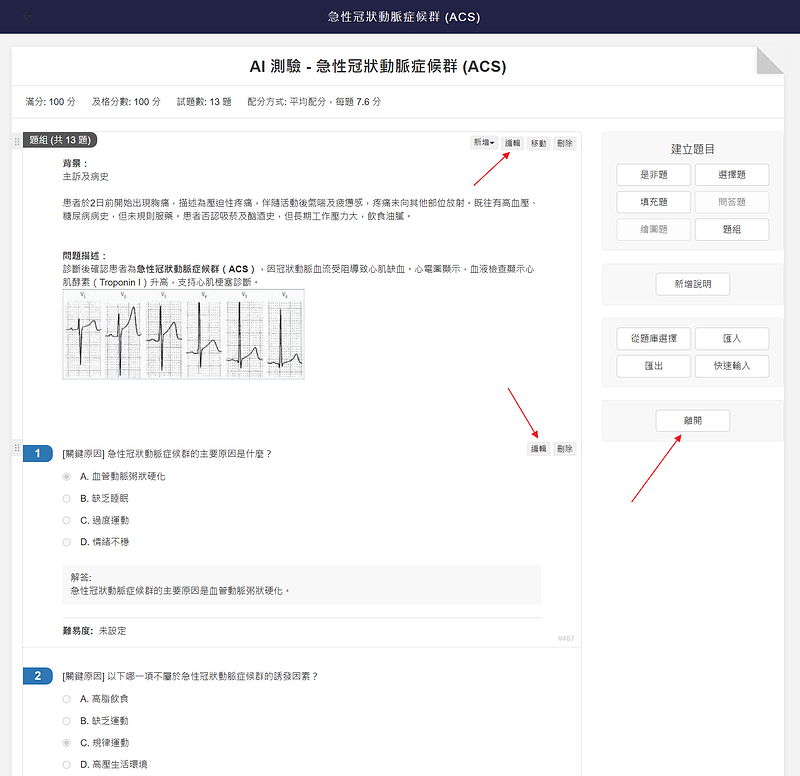The image size is (800, 776).
Task: Click the drag handle beside question 1
Action: click(16, 450)
